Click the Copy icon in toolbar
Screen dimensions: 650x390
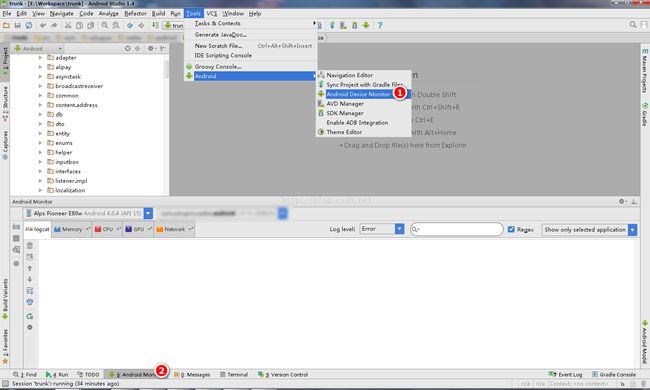pyautogui.click(x=79, y=25)
